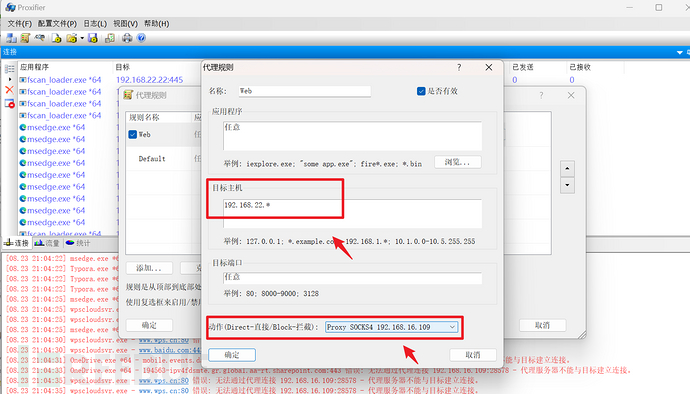Open profile folder toolbar icon

tap(71, 38)
